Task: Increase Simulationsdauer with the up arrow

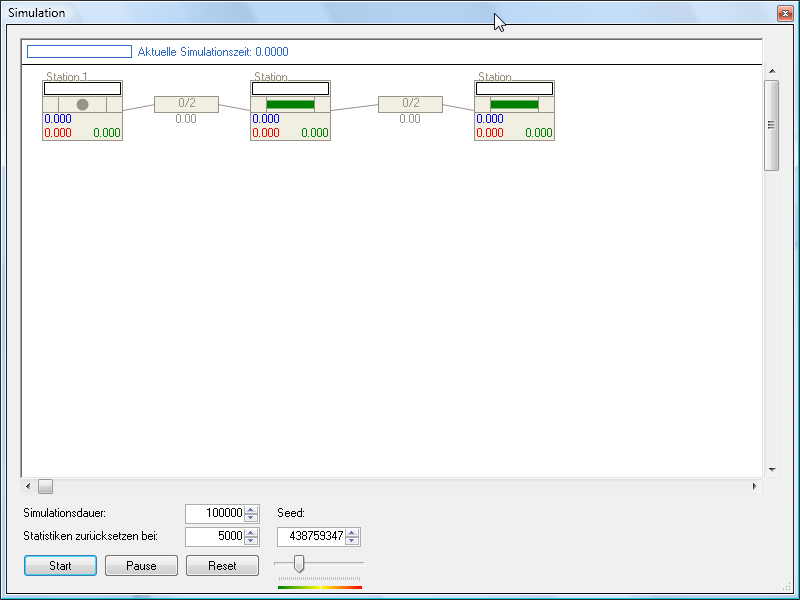Action: click(251, 509)
